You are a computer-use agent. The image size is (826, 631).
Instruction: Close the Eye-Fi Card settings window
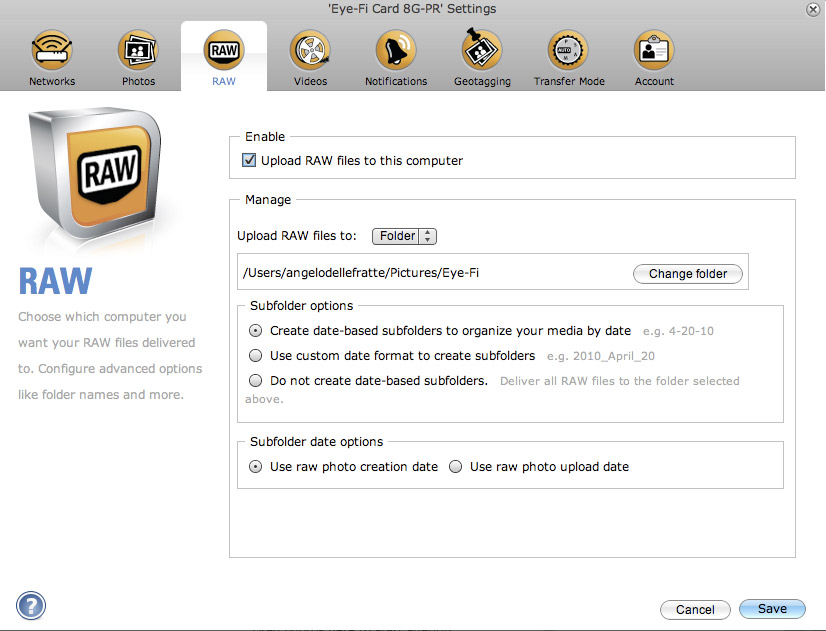(813, 9)
